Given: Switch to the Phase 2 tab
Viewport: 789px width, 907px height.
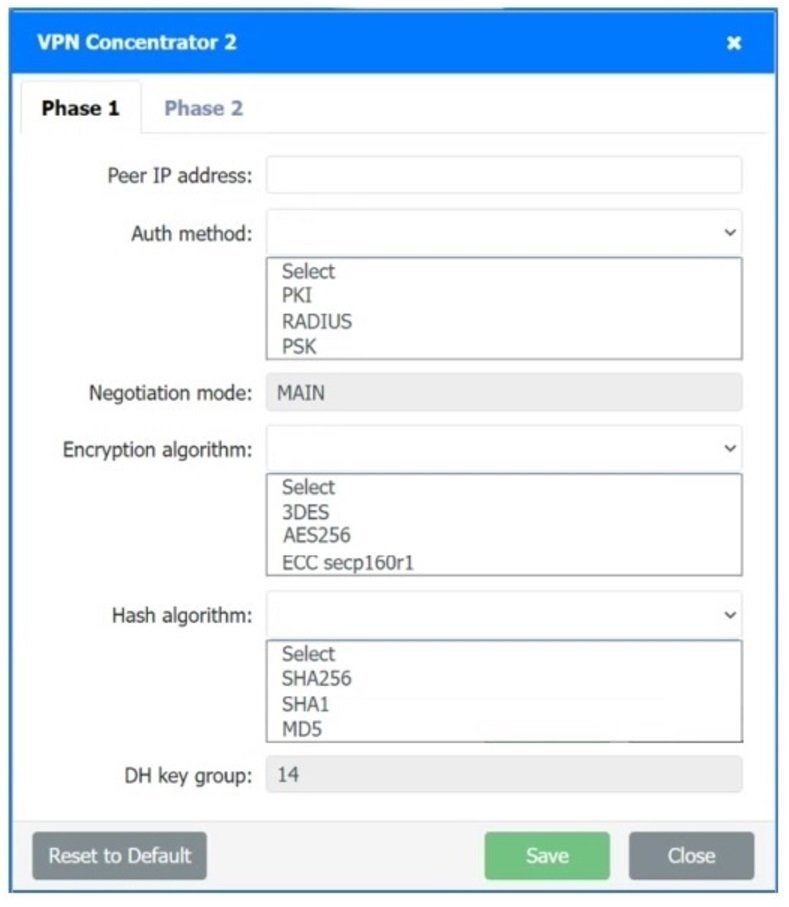Looking at the screenshot, I should [x=203, y=108].
